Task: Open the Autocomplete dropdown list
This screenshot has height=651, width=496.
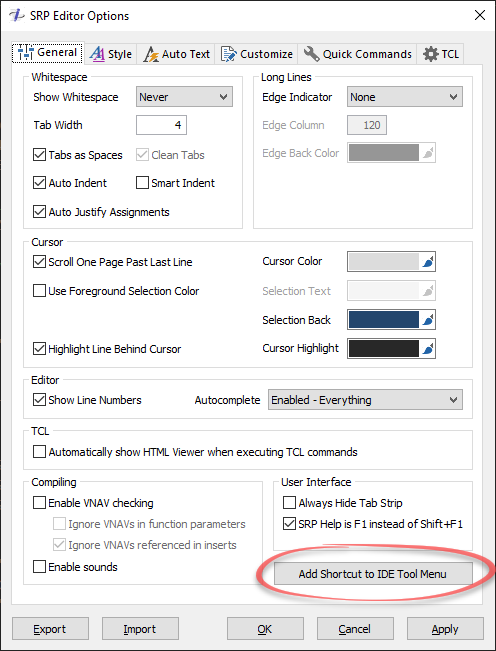Action: coord(365,400)
